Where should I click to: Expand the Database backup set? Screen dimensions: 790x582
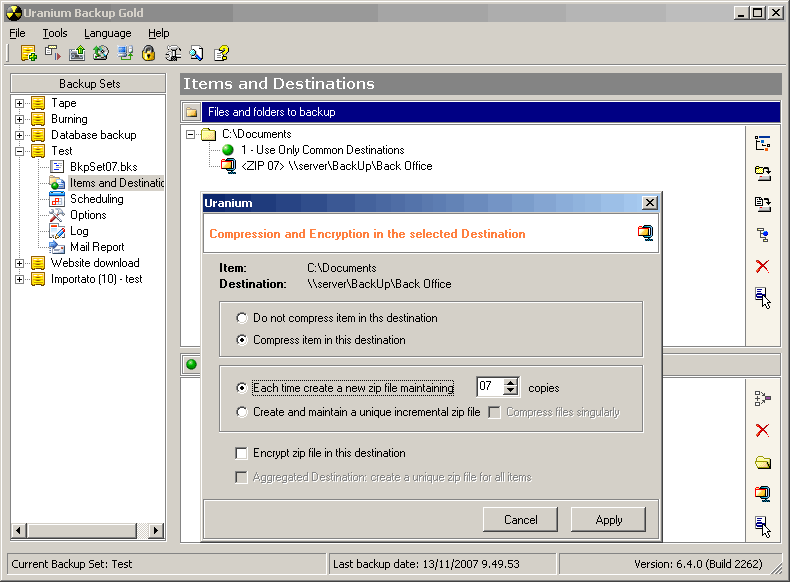click(19, 135)
